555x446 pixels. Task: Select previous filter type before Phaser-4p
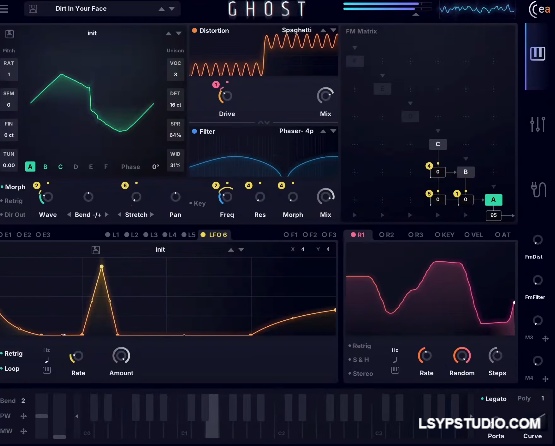click(x=323, y=131)
